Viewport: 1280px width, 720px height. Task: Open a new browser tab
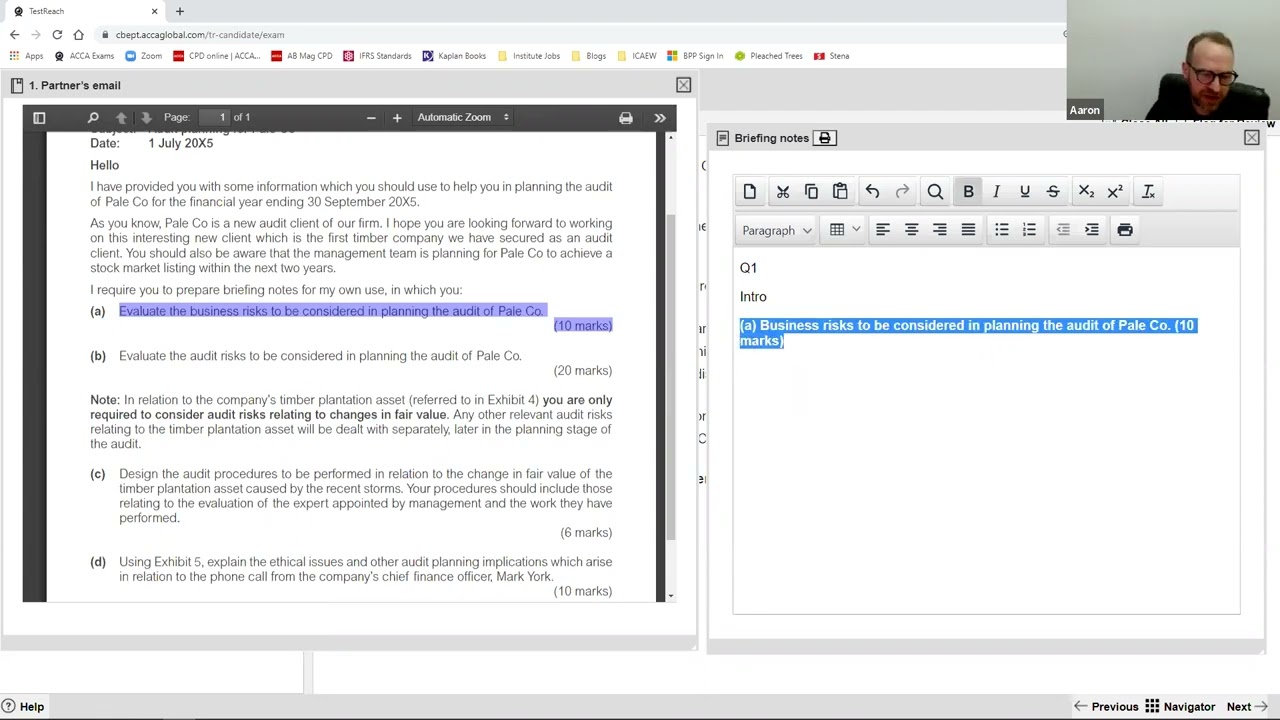(x=180, y=11)
